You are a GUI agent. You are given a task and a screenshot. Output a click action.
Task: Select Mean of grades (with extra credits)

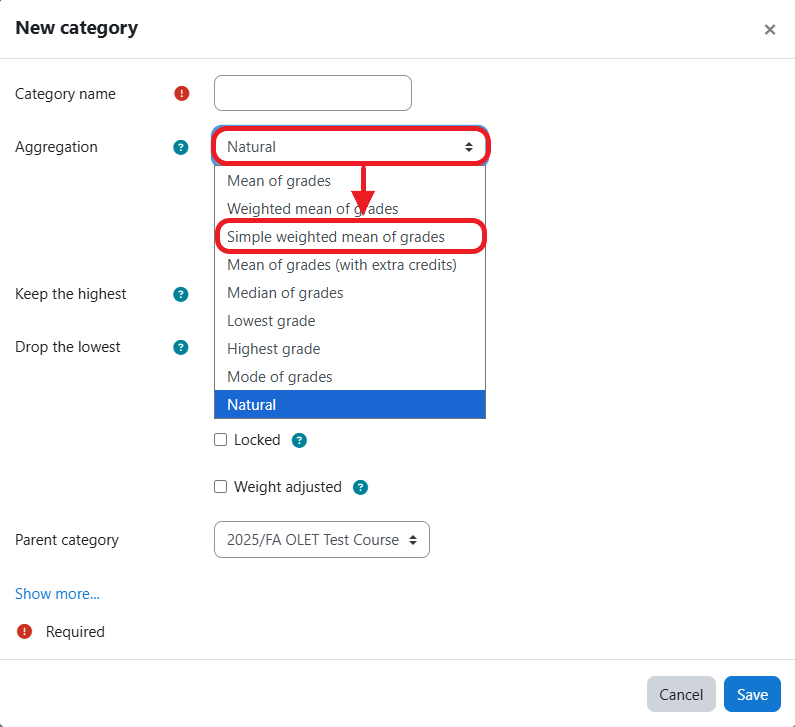pos(341,265)
